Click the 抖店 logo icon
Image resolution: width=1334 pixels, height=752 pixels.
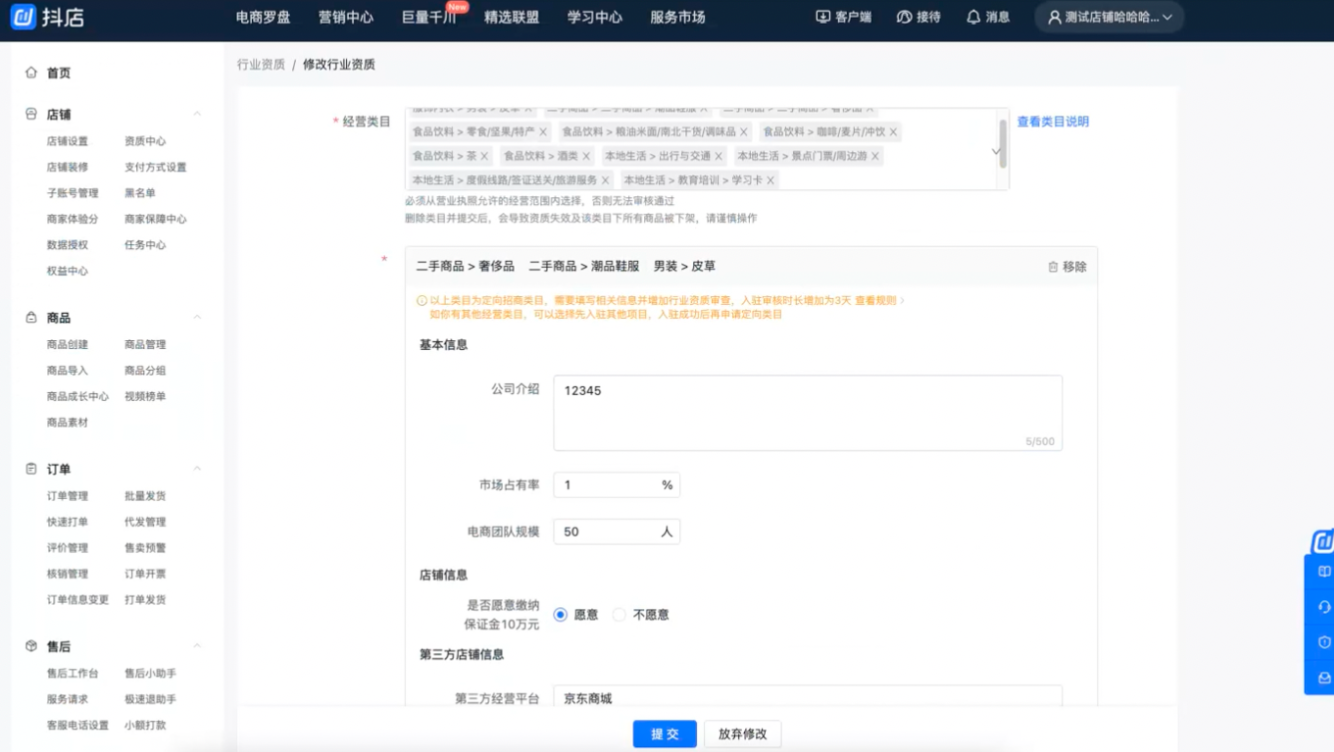point(24,17)
